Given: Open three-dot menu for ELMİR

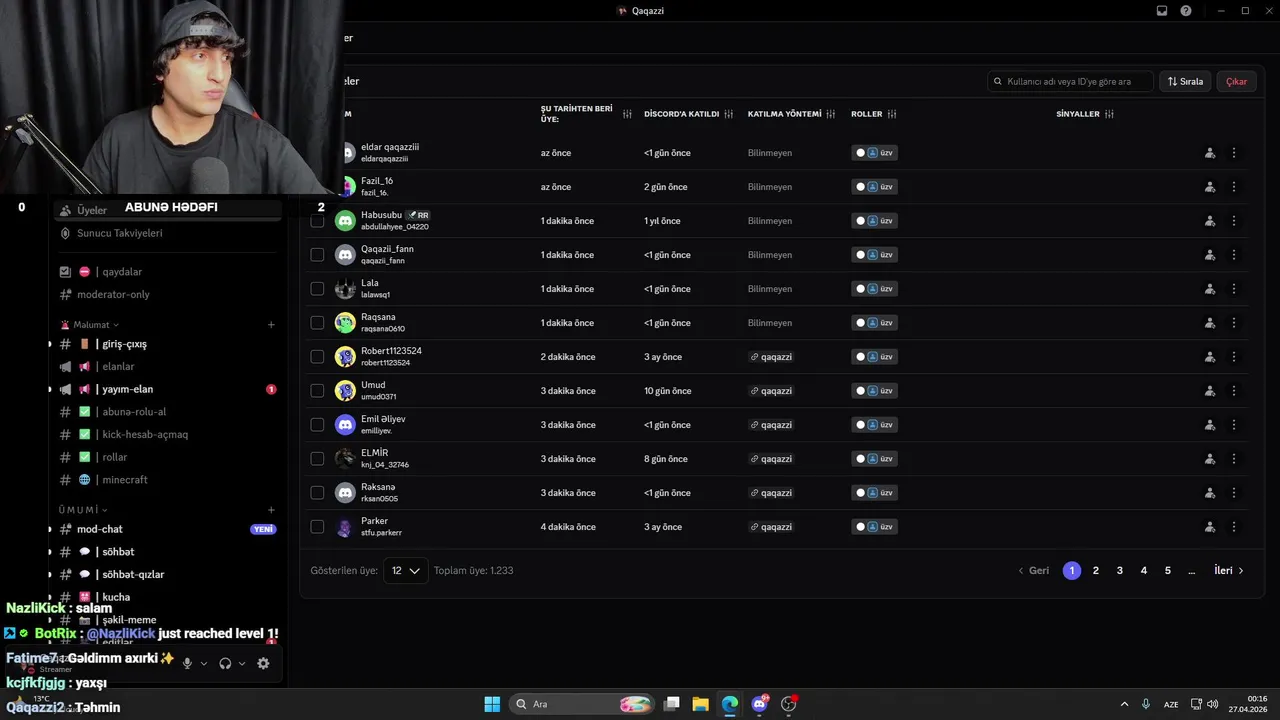Looking at the screenshot, I should [x=1234, y=459].
